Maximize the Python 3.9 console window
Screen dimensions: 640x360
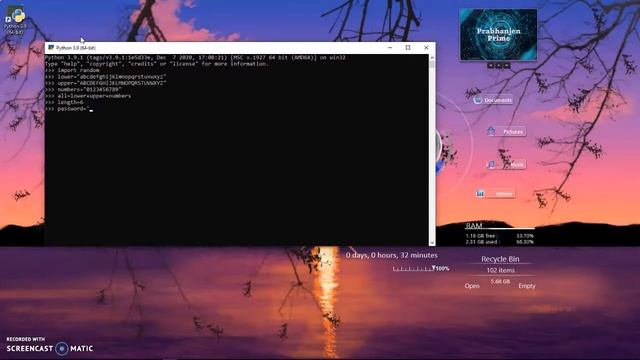click(x=408, y=48)
